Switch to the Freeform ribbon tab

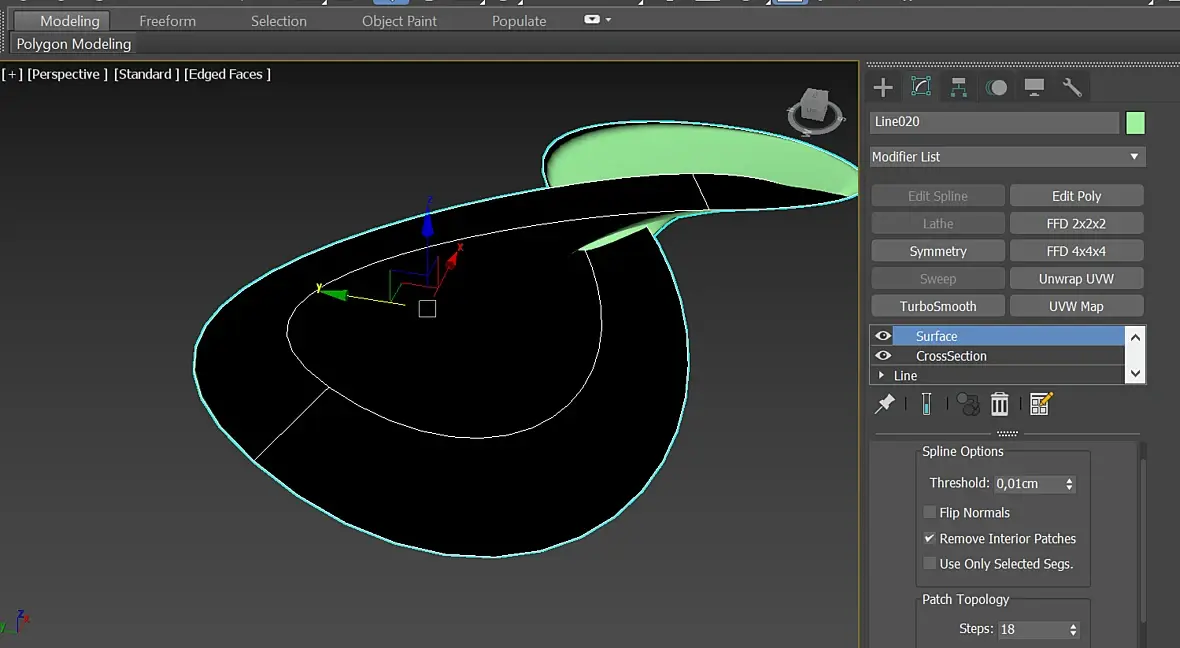pos(167,21)
